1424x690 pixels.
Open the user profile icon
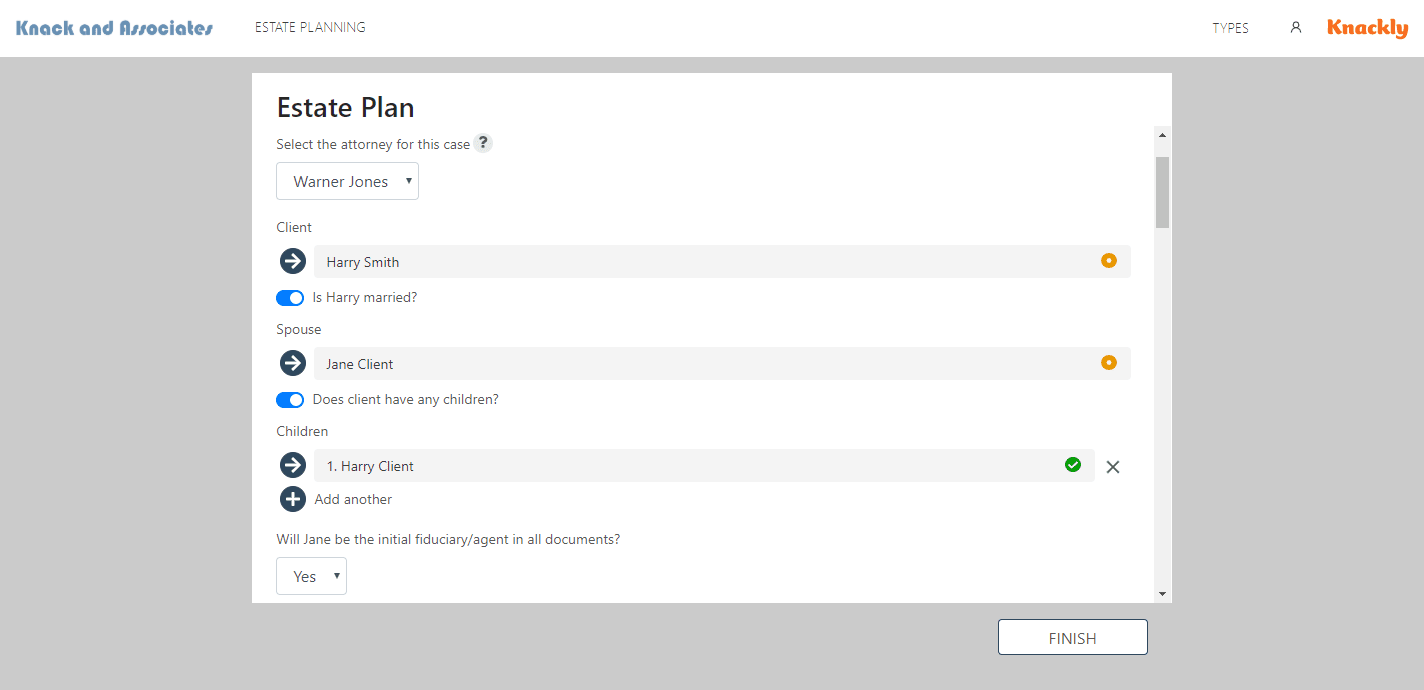[x=1296, y=28]
